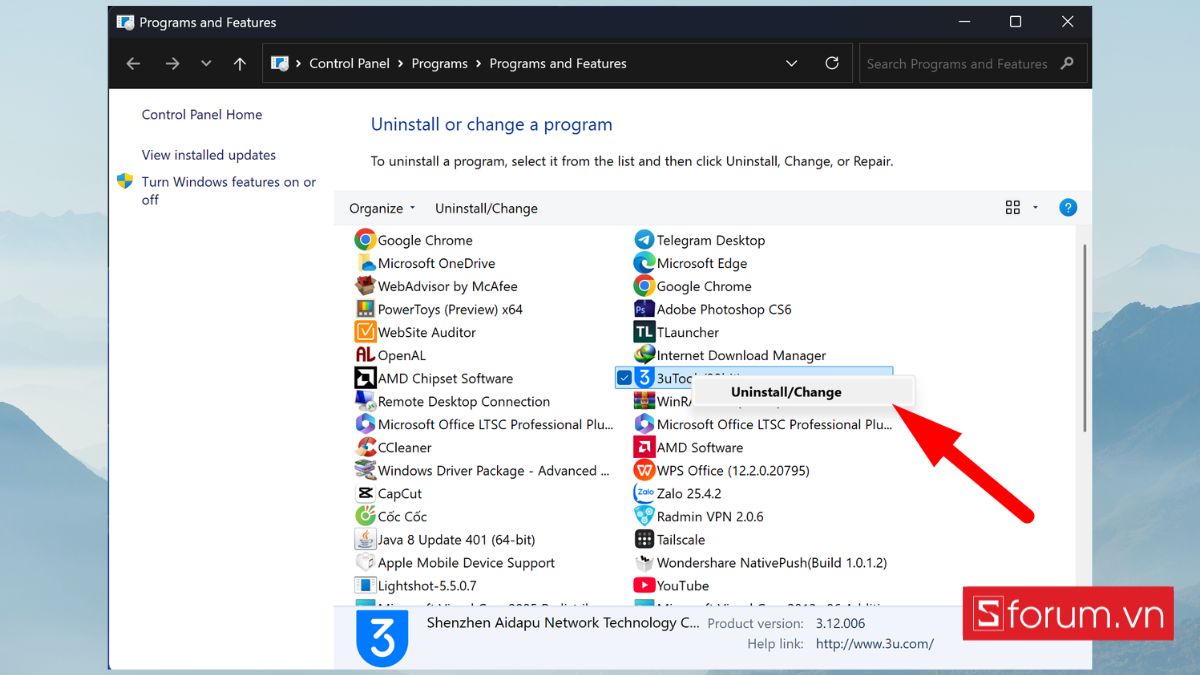Go up one level with up arrow

(240, 63)
